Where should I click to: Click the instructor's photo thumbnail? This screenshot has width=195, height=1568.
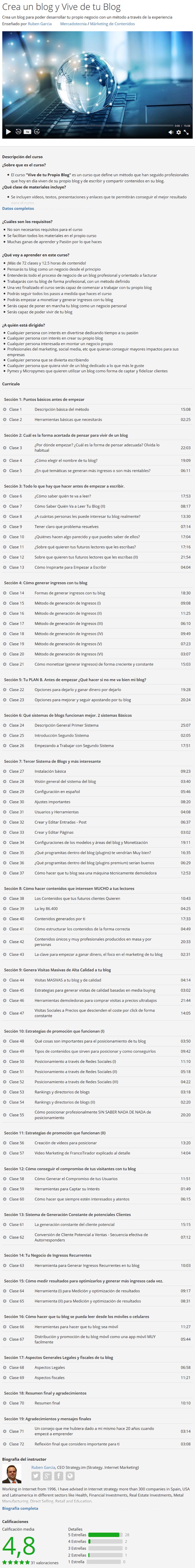[12, 1474]
